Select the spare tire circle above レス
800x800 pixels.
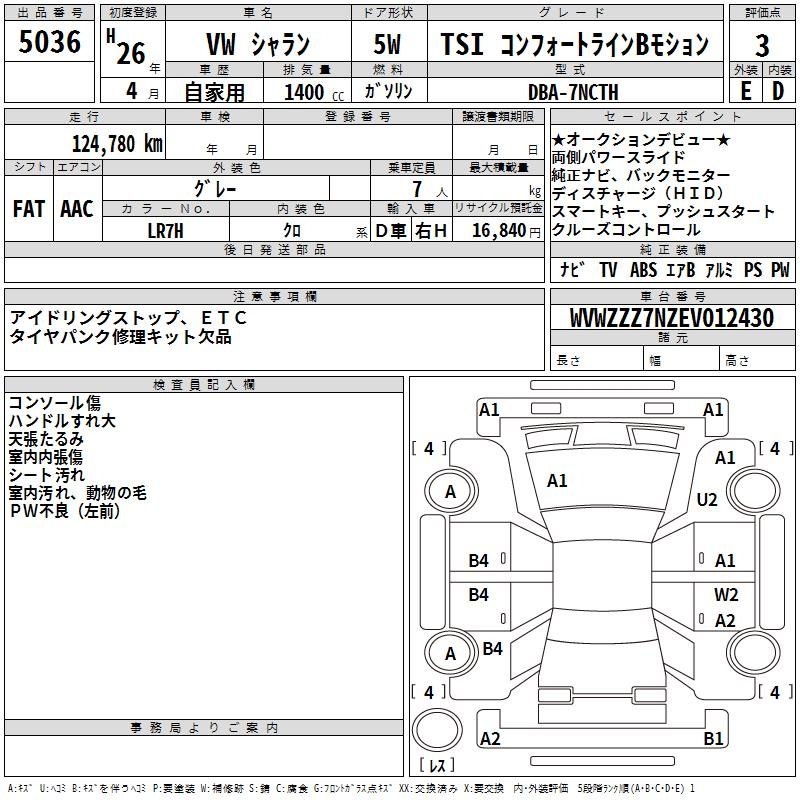pyautogui.click(x=437, y=730)
